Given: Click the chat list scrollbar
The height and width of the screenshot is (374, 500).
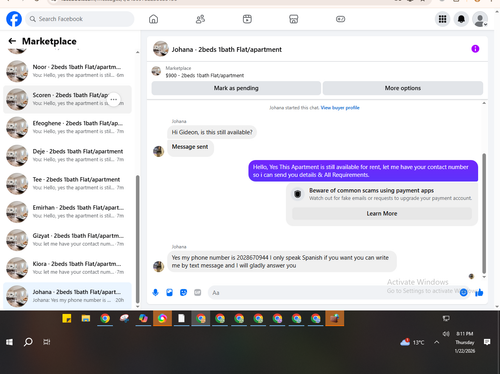Looking at the screenshot, I should click(137, 238).
